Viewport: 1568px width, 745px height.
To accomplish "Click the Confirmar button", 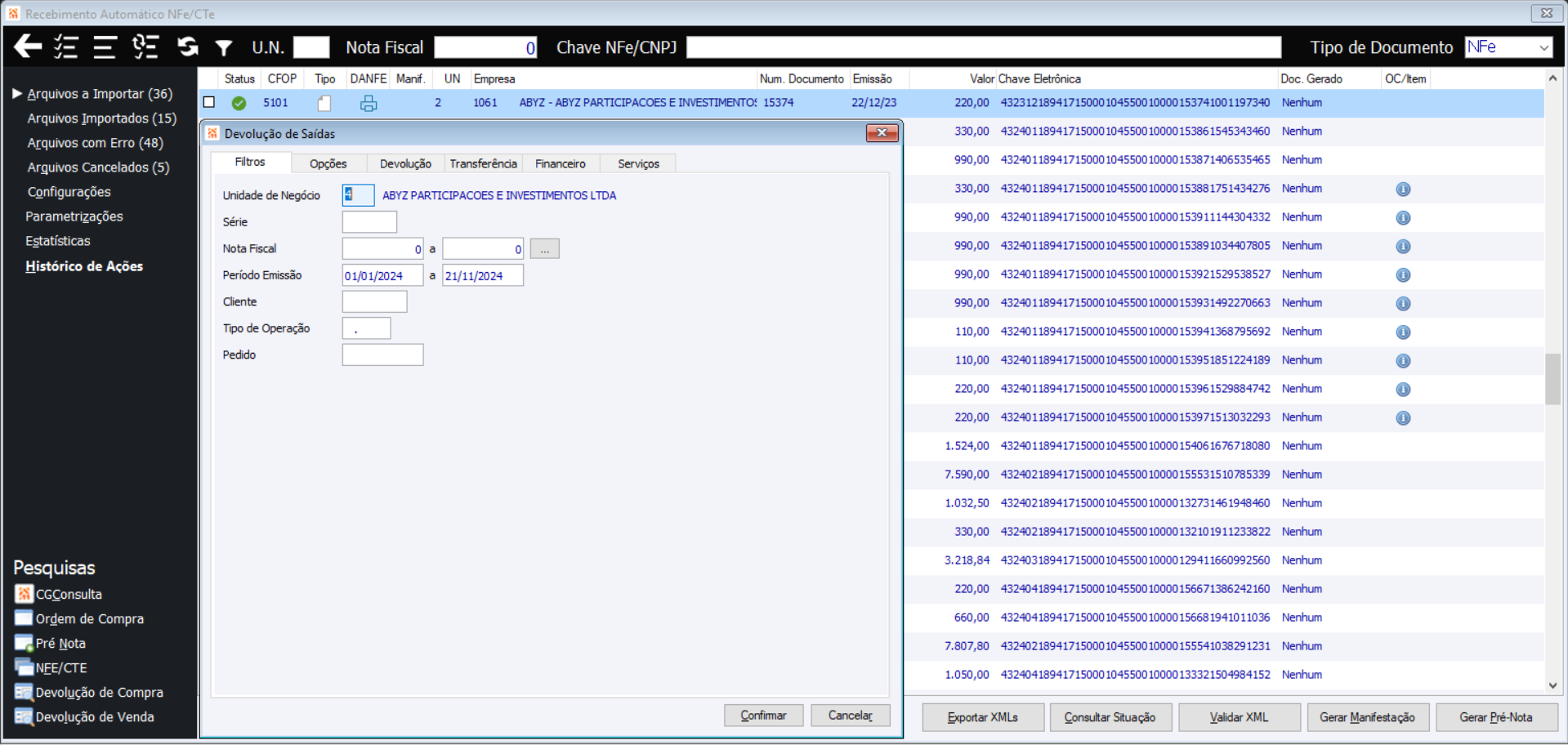I will pyautogui.click(x=763, y=716).
